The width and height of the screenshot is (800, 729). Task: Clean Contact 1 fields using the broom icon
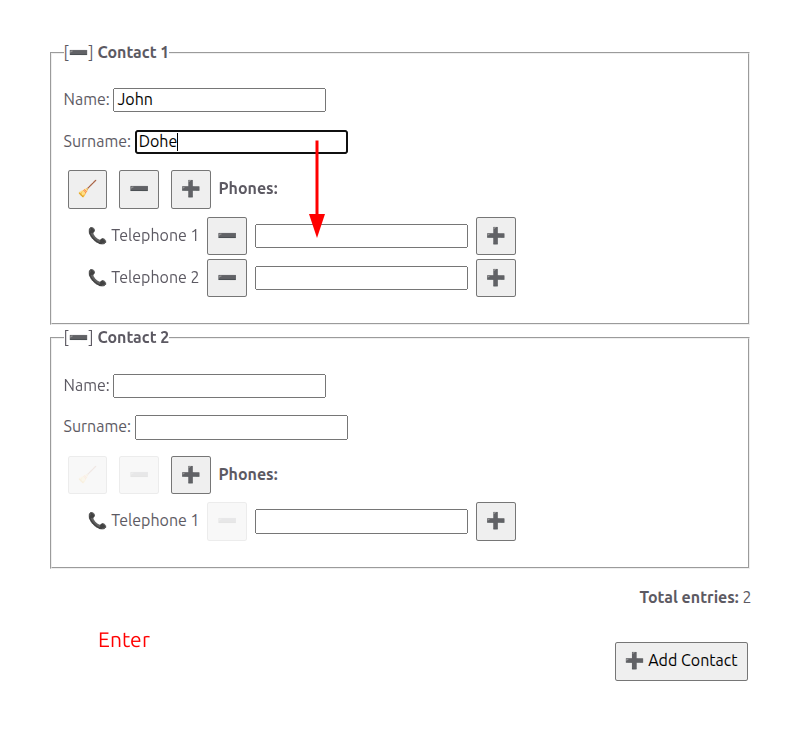pos(87,189)
